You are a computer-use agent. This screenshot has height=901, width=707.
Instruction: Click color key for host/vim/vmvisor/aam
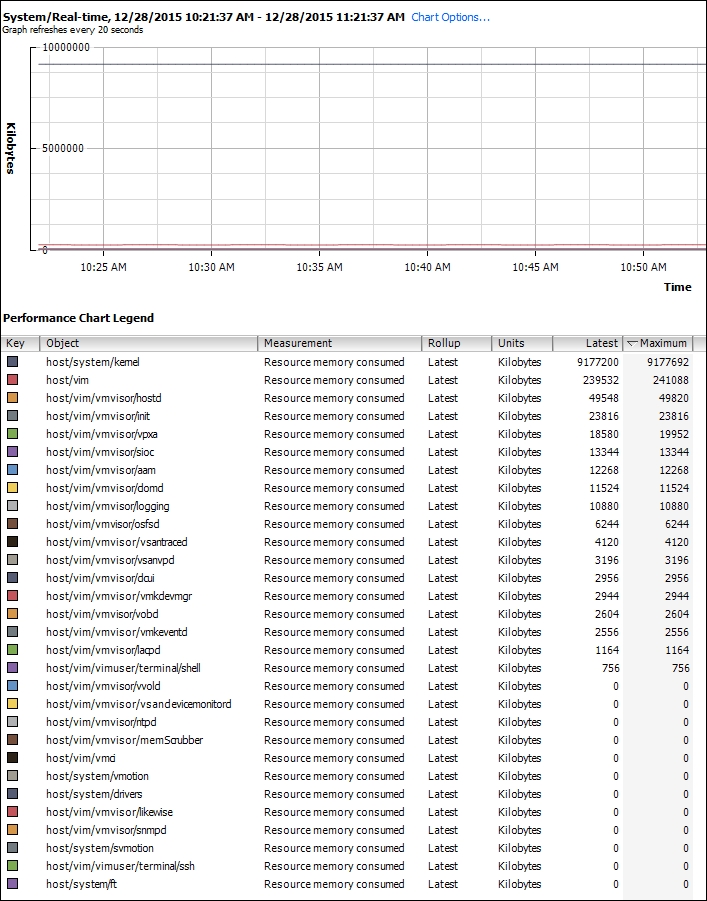tap(12, 470)
